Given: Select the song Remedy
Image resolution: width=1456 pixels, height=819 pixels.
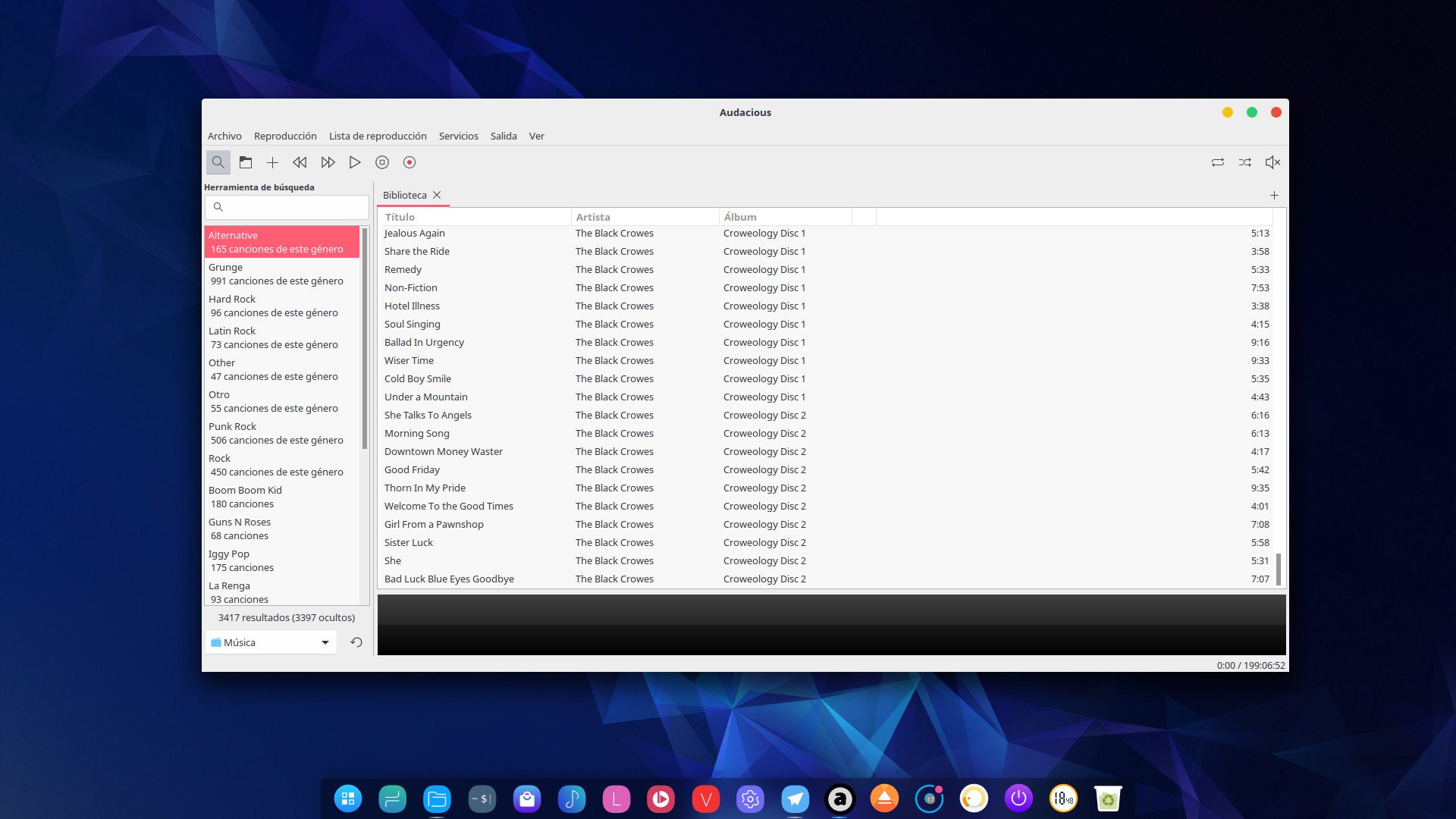Looking at the screenshot, I should pyautogui.click(x=827, y=269).
